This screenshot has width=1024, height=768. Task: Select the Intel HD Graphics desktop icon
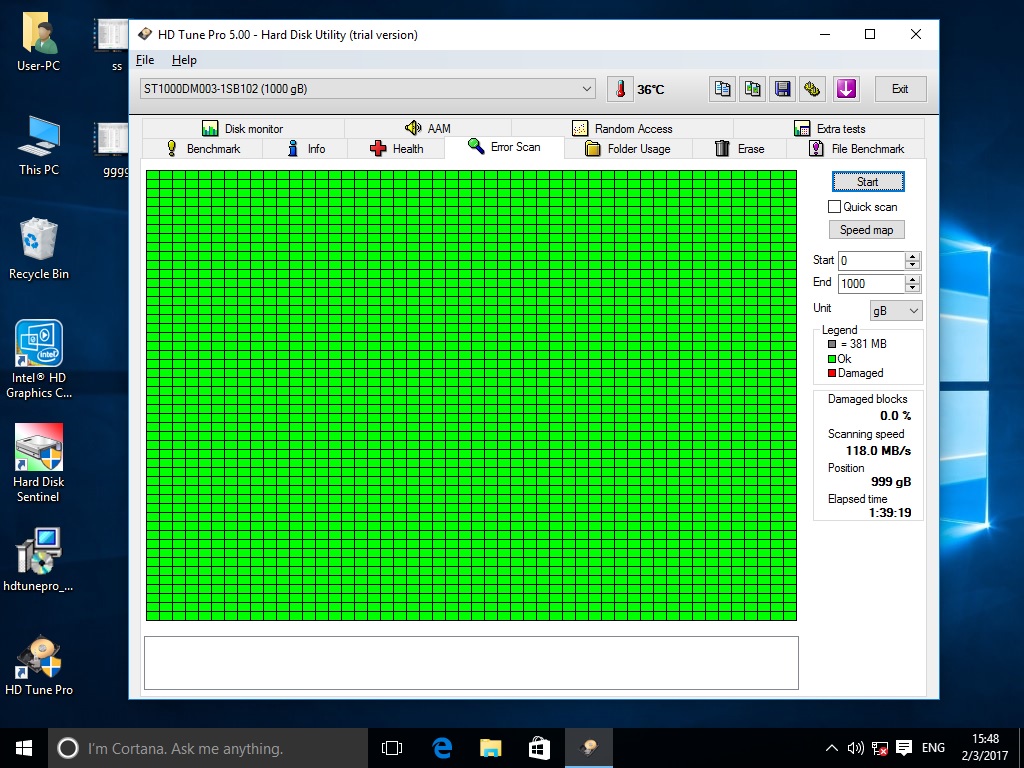(x=39, y=359)
